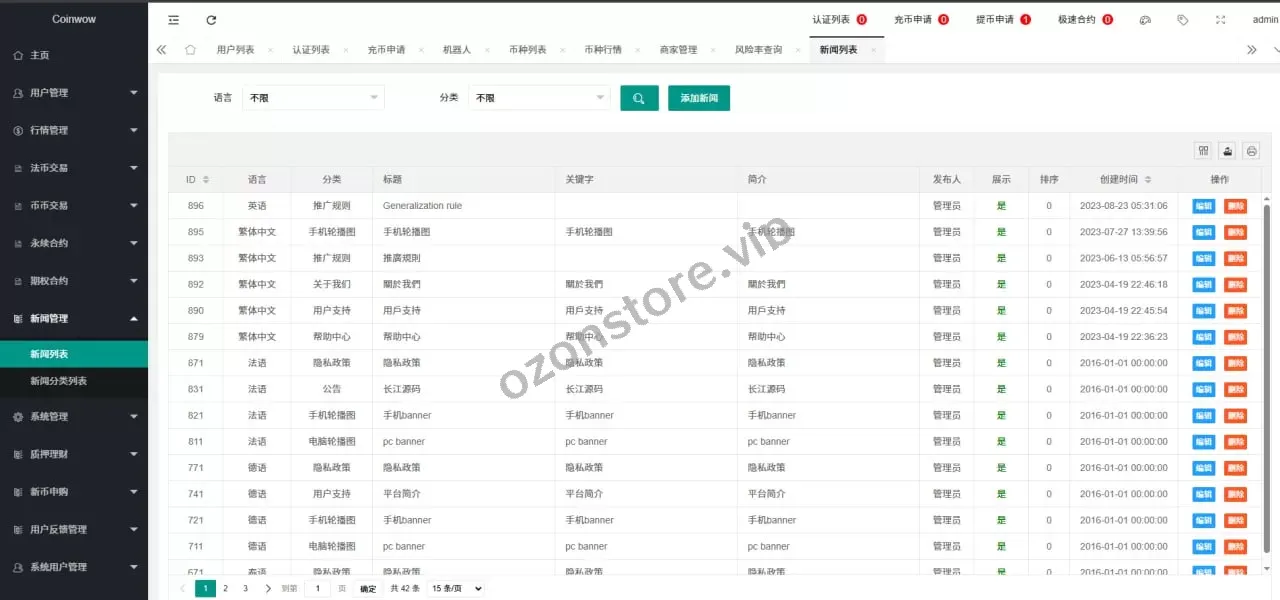Open the 分类 category dropdown

(x=539, y=98)
